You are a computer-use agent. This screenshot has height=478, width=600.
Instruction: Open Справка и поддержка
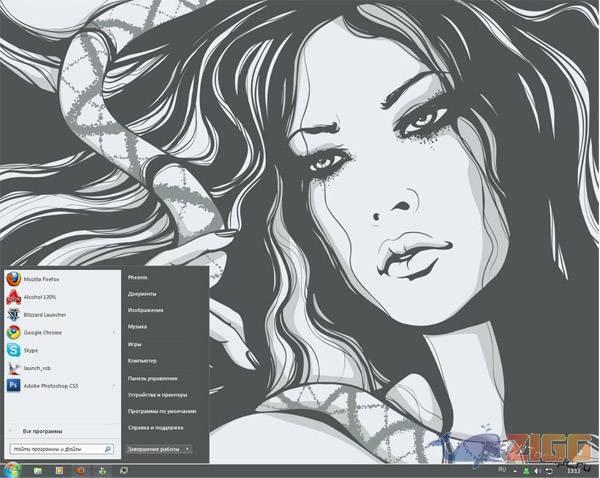pyautogui.click(x=155, y=427)
